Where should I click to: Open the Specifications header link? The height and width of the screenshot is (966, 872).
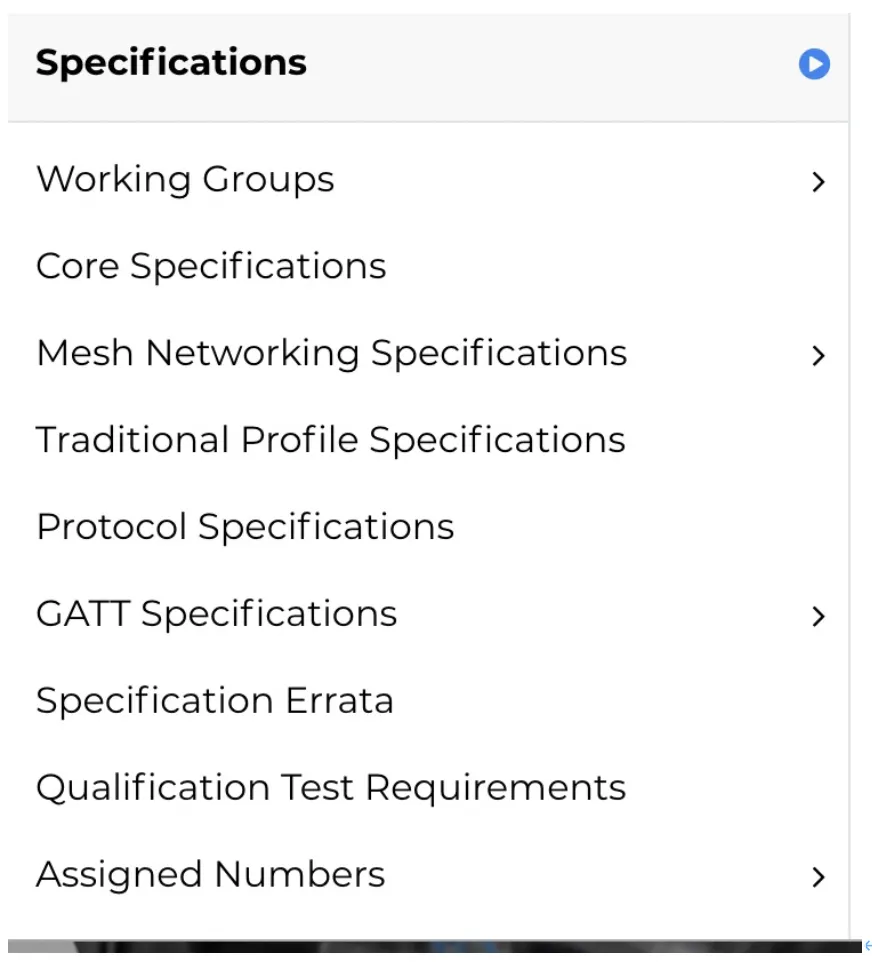(x=171, y=63)
